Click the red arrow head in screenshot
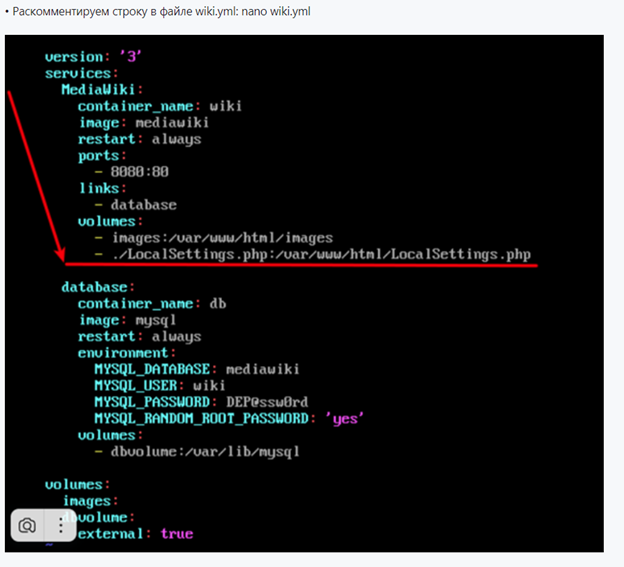Viewport: 624px width, 567px height. coord(62,255)
